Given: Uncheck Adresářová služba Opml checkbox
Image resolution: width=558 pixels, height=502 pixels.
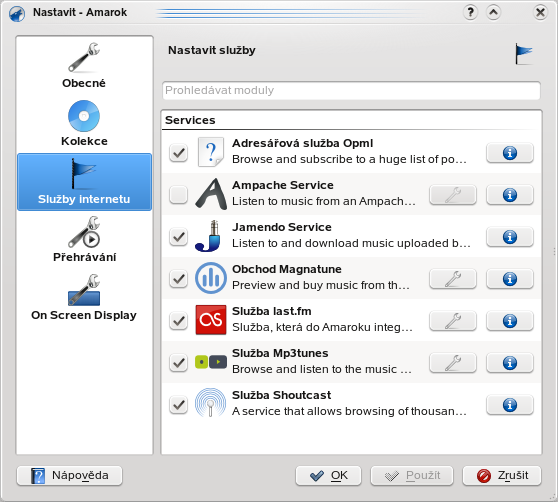Looking at the screenshot, I should (178, 153).
